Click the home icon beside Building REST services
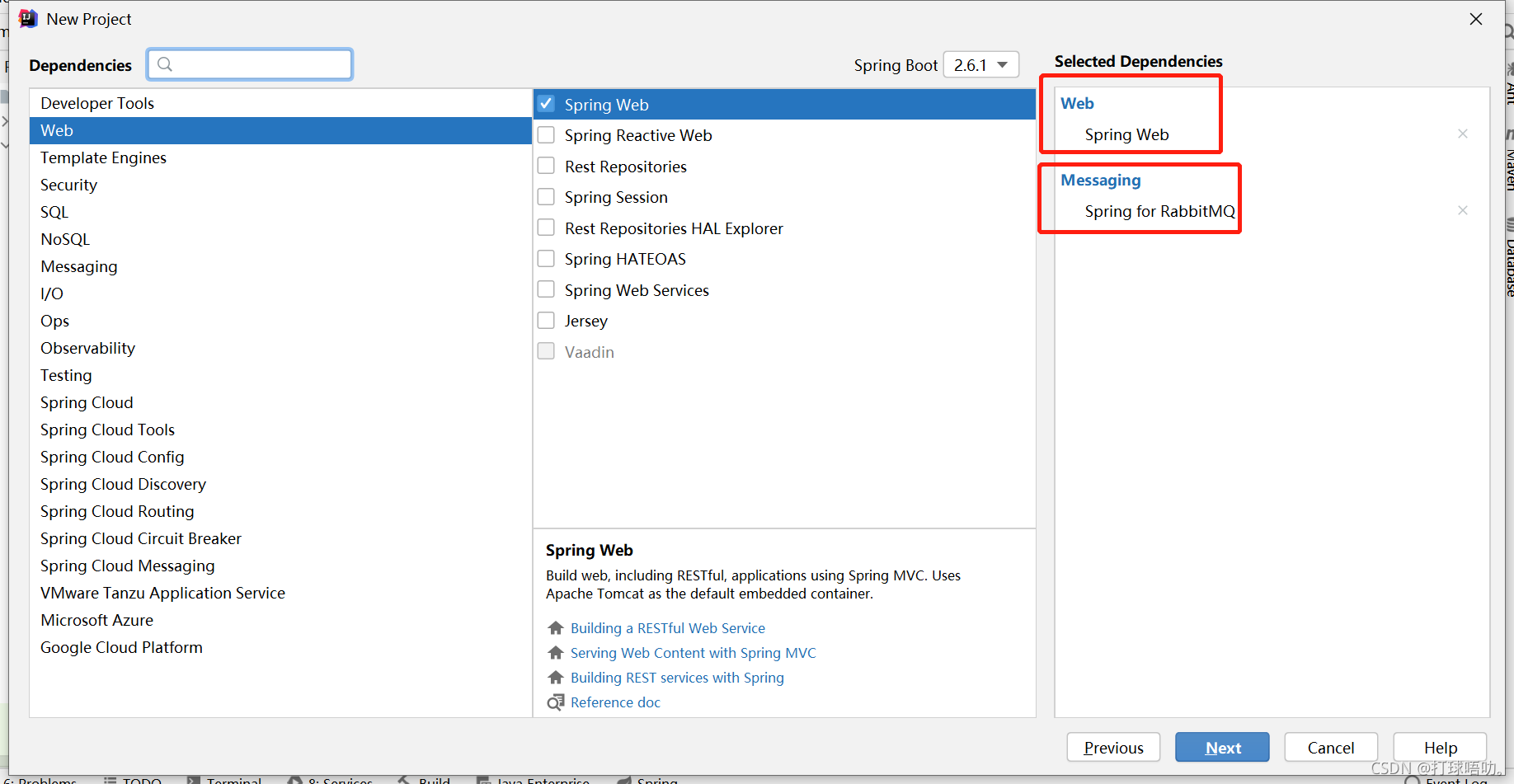Image resolution: width=1514 pixels, height=784 pixels. click(x=556, y=678)
